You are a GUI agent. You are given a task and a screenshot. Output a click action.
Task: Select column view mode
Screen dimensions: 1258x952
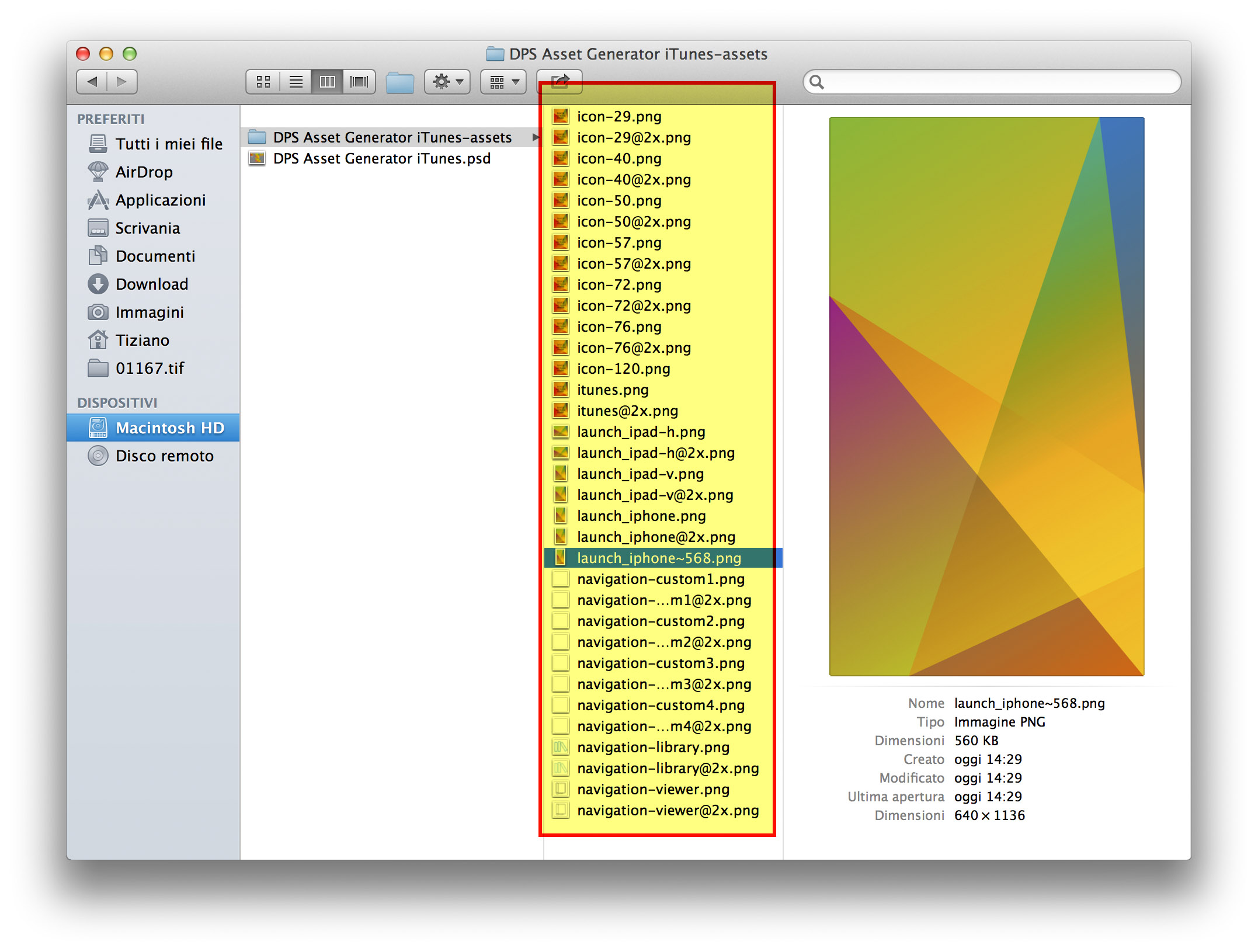(x=327, y=82)
